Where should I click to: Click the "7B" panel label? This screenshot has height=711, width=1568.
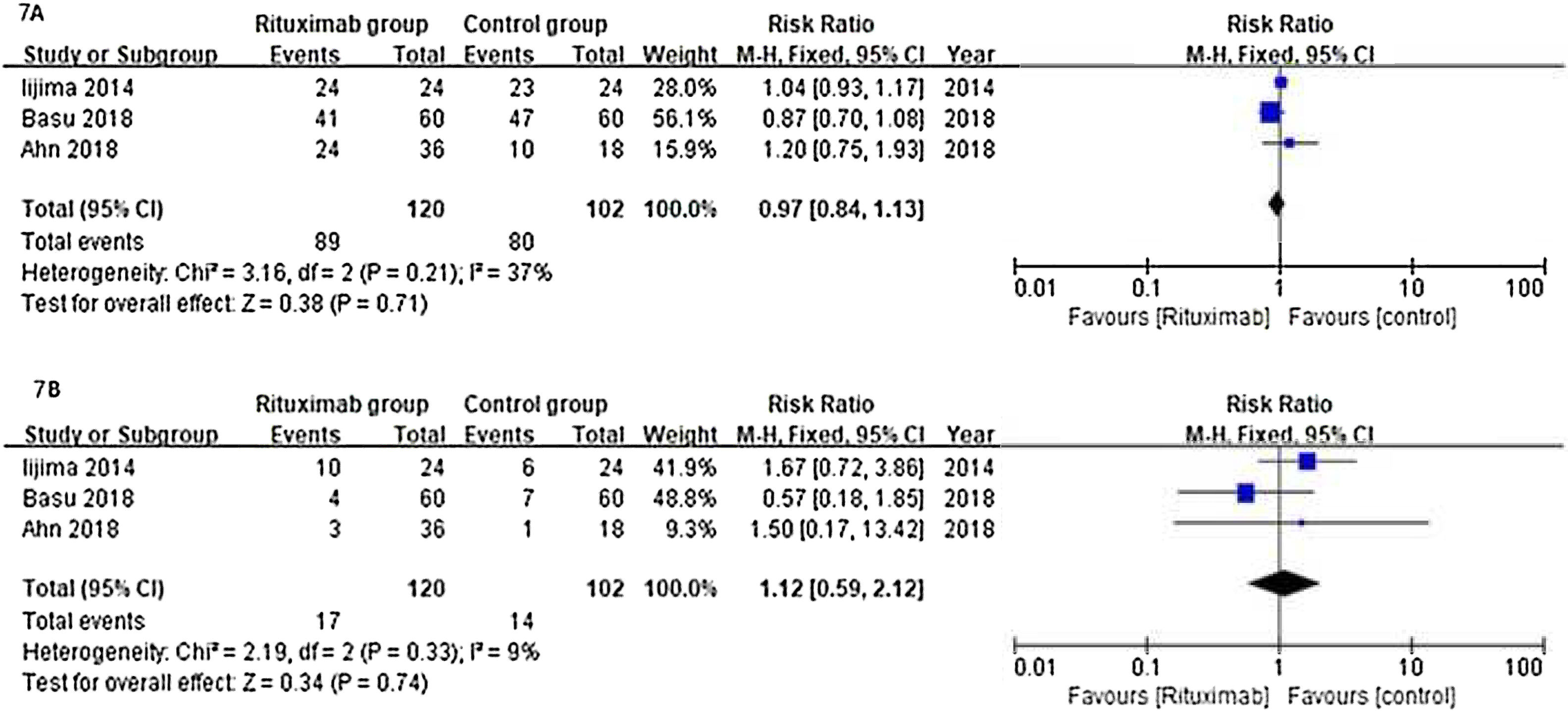(x=47, y=389)
